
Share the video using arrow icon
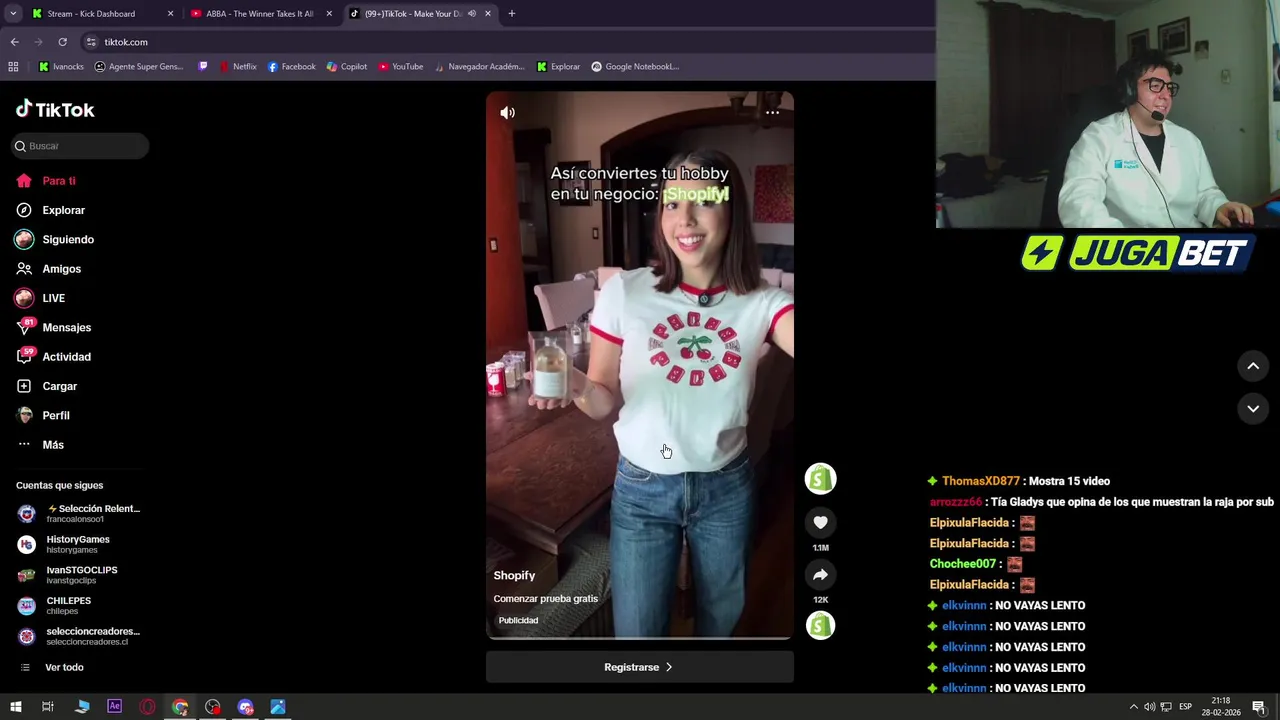[820, 574]
